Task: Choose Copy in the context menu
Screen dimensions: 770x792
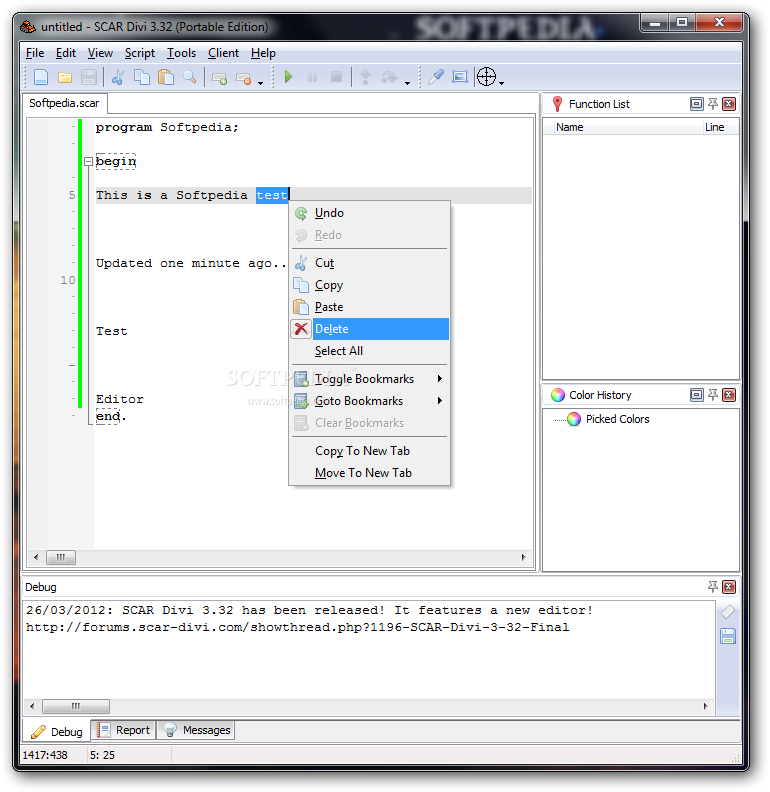Action: point(370,285)
